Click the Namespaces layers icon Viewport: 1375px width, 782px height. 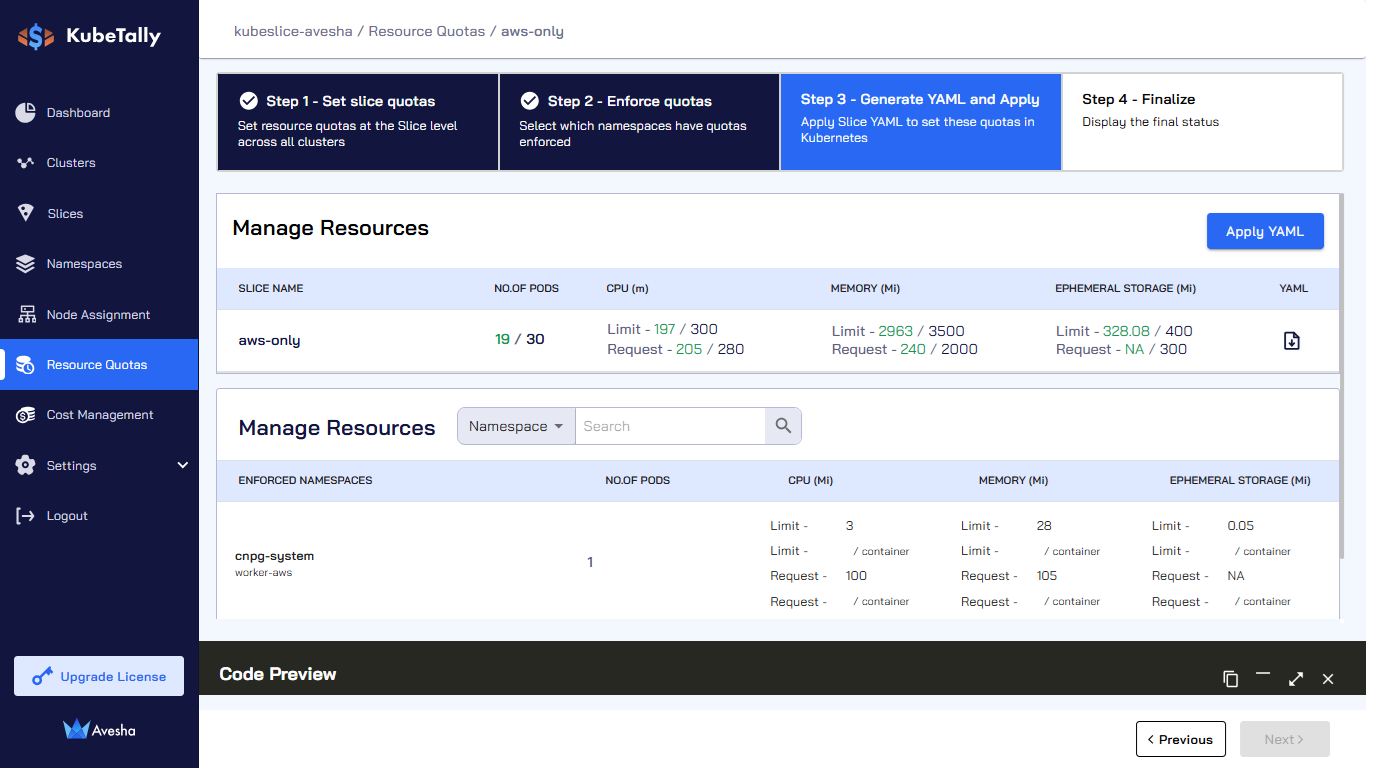[26, 264]
